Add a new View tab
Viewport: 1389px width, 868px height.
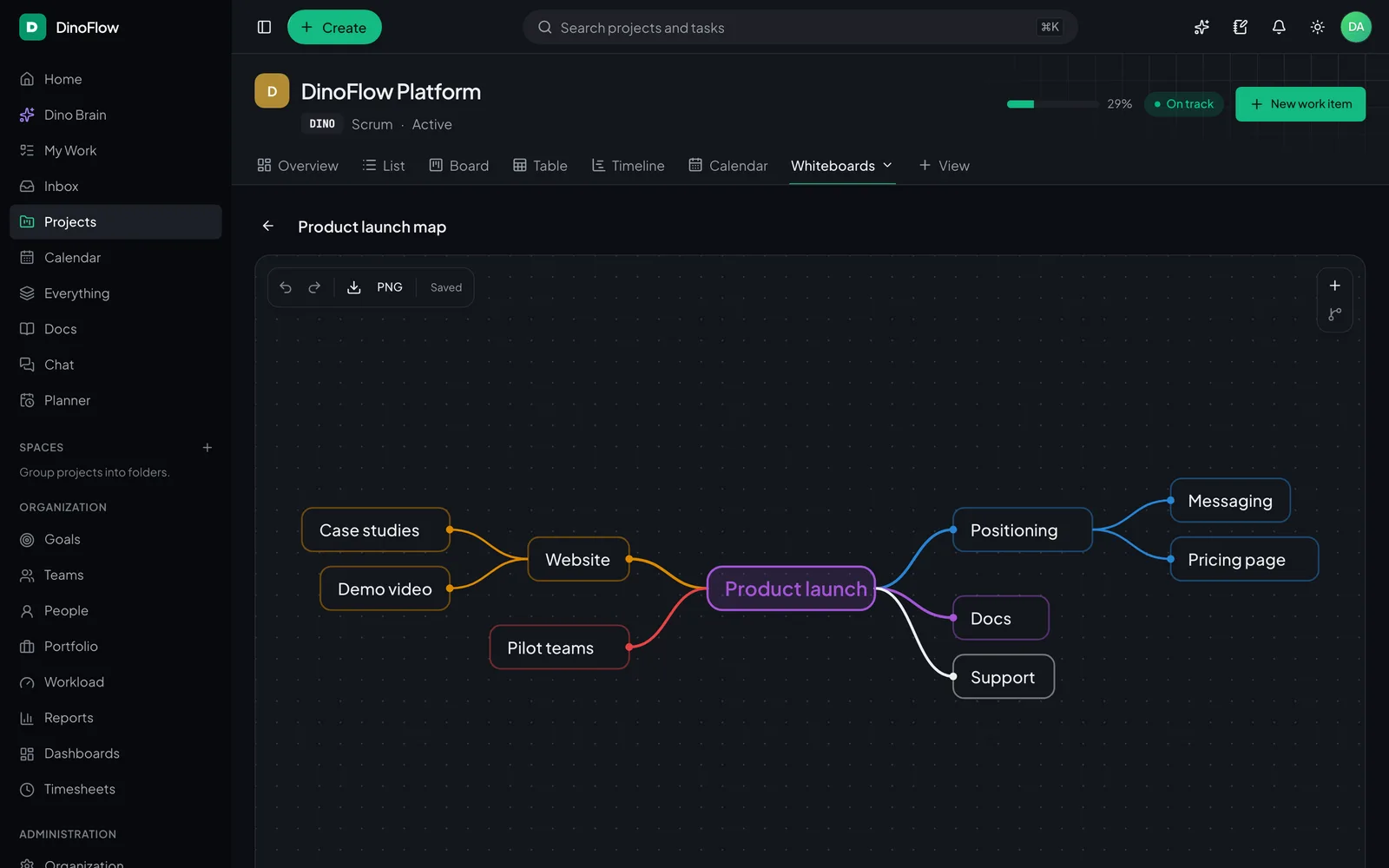click(x=944, y=165)
